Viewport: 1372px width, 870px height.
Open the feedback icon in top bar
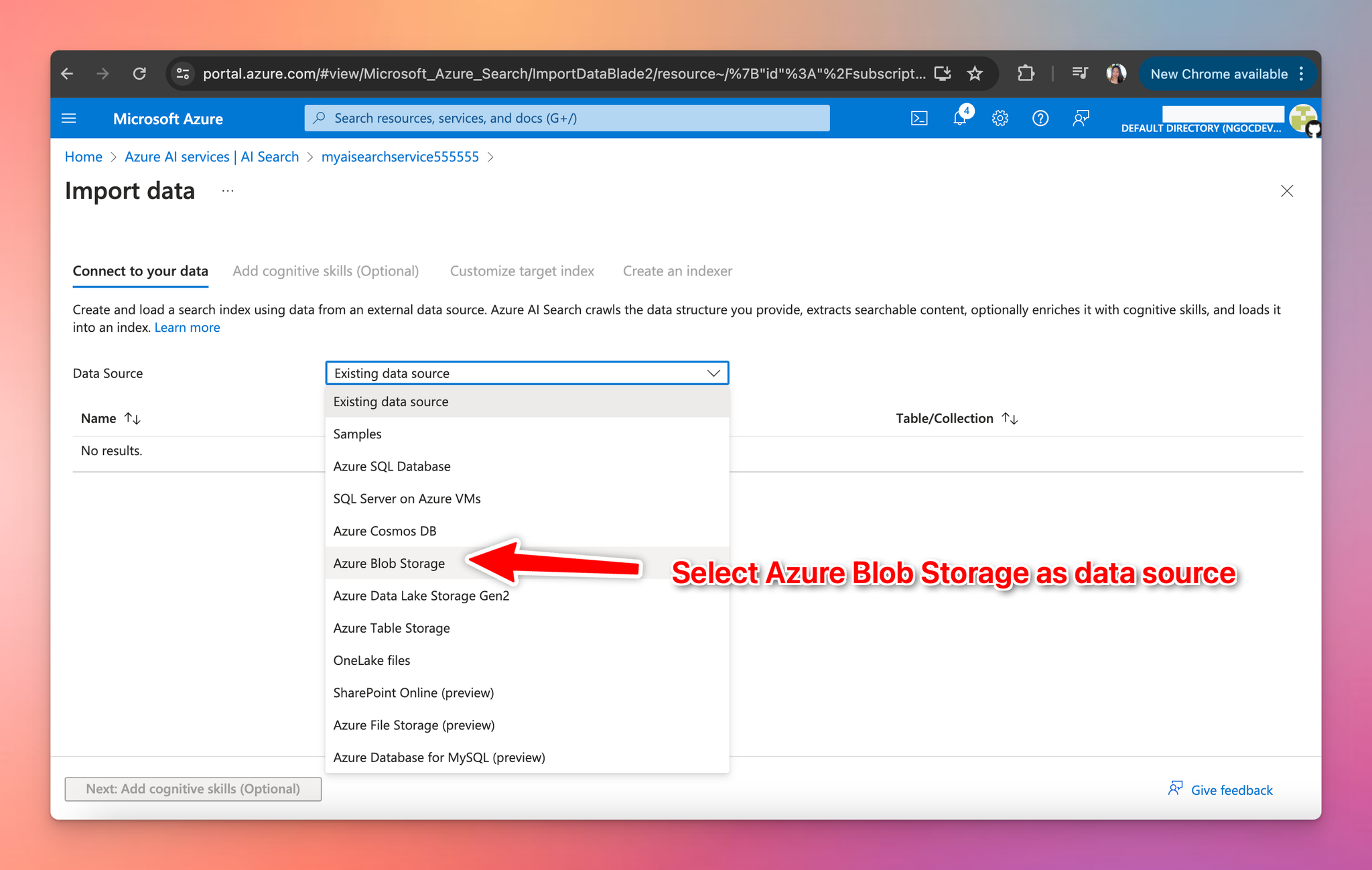point(1081,119)
